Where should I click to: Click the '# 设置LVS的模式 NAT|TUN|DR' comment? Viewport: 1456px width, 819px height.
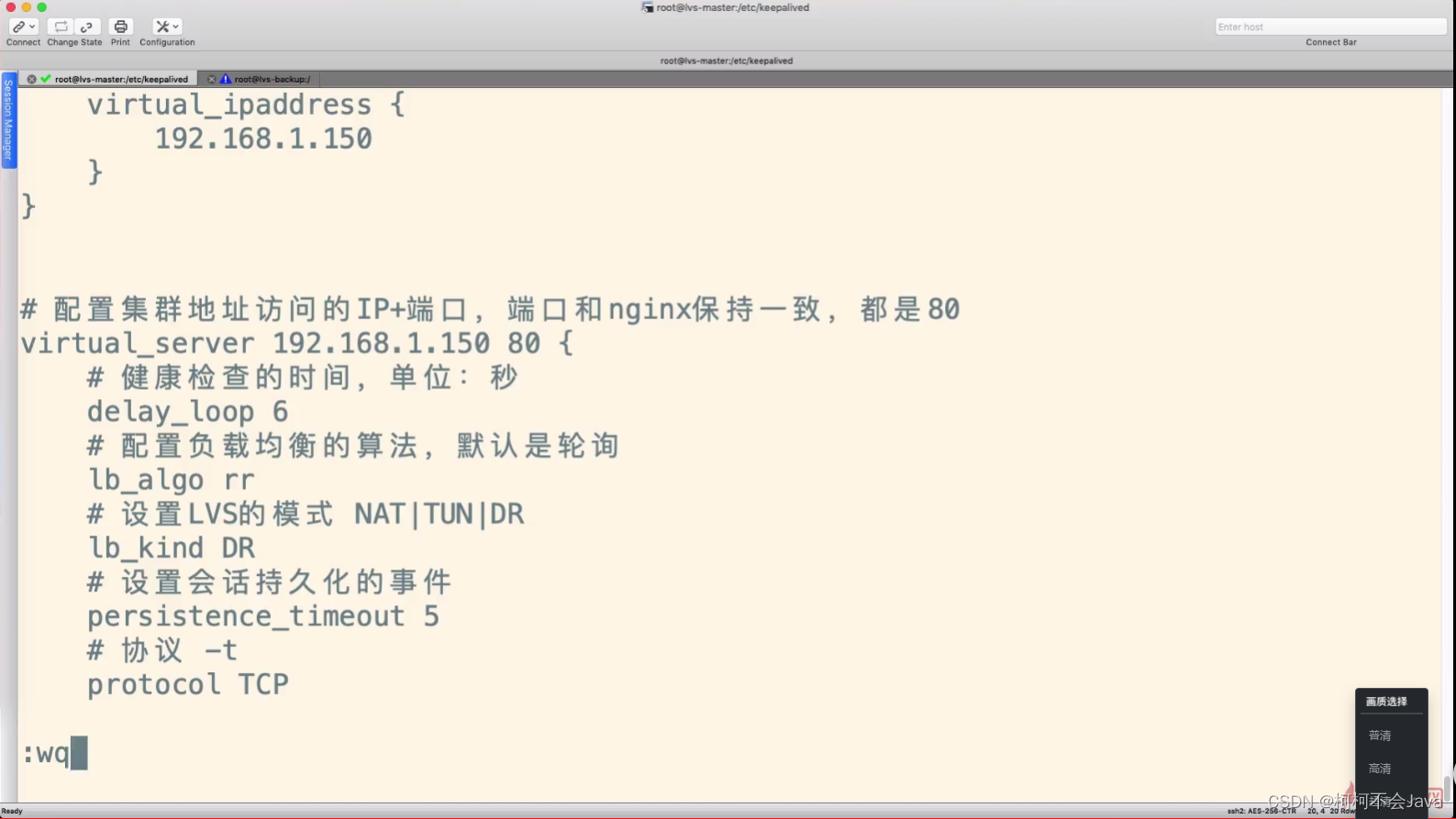click(x=306, y=514)
